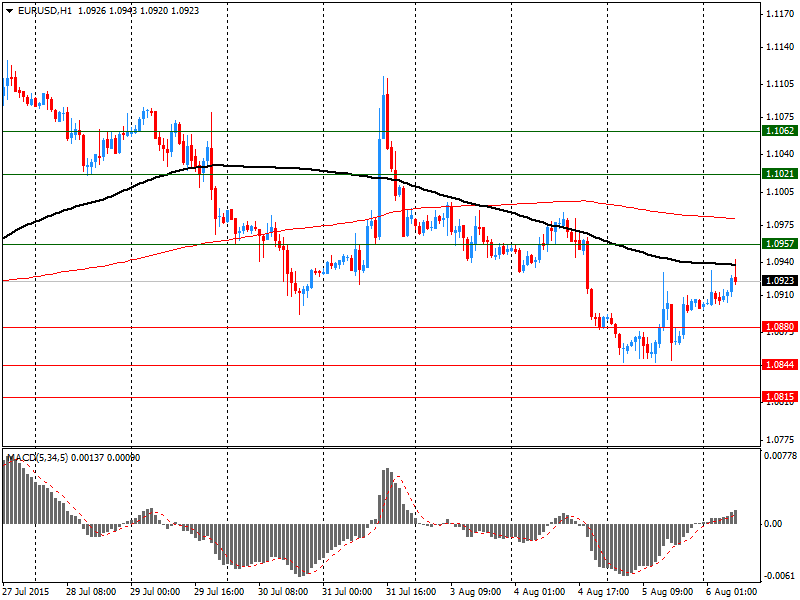
Task: Click the 1.1075 price scale value
Action: (780, 117)
